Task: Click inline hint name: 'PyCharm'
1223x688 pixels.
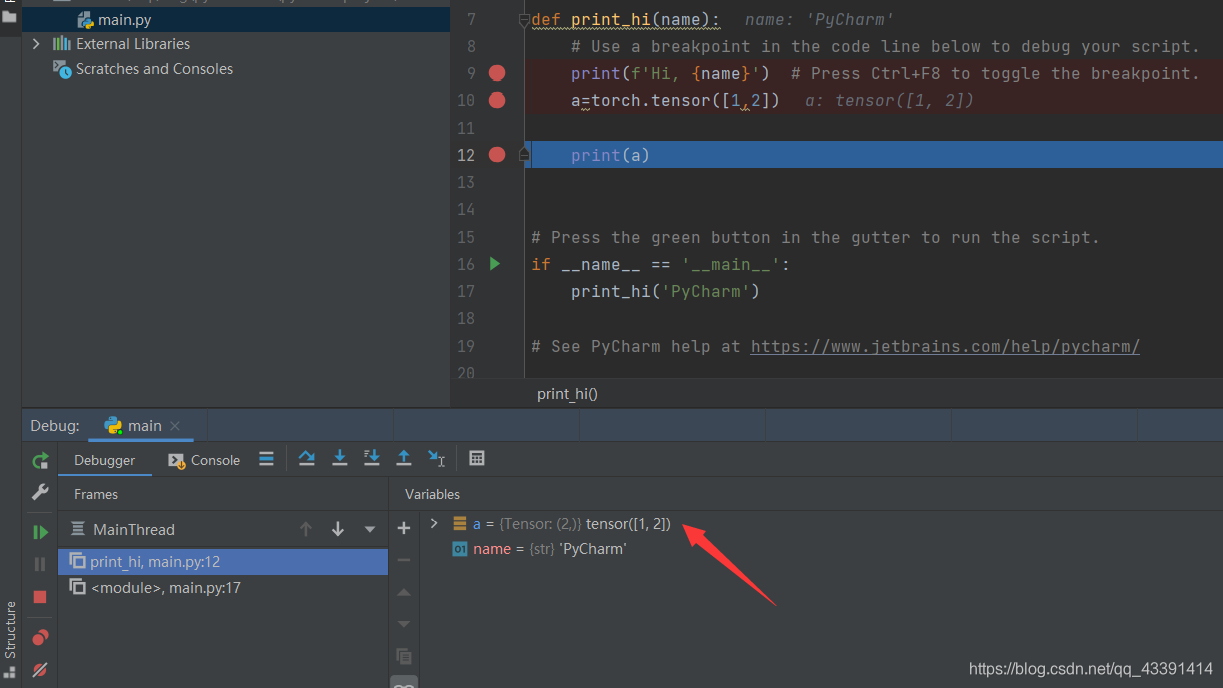Action: 819,19
